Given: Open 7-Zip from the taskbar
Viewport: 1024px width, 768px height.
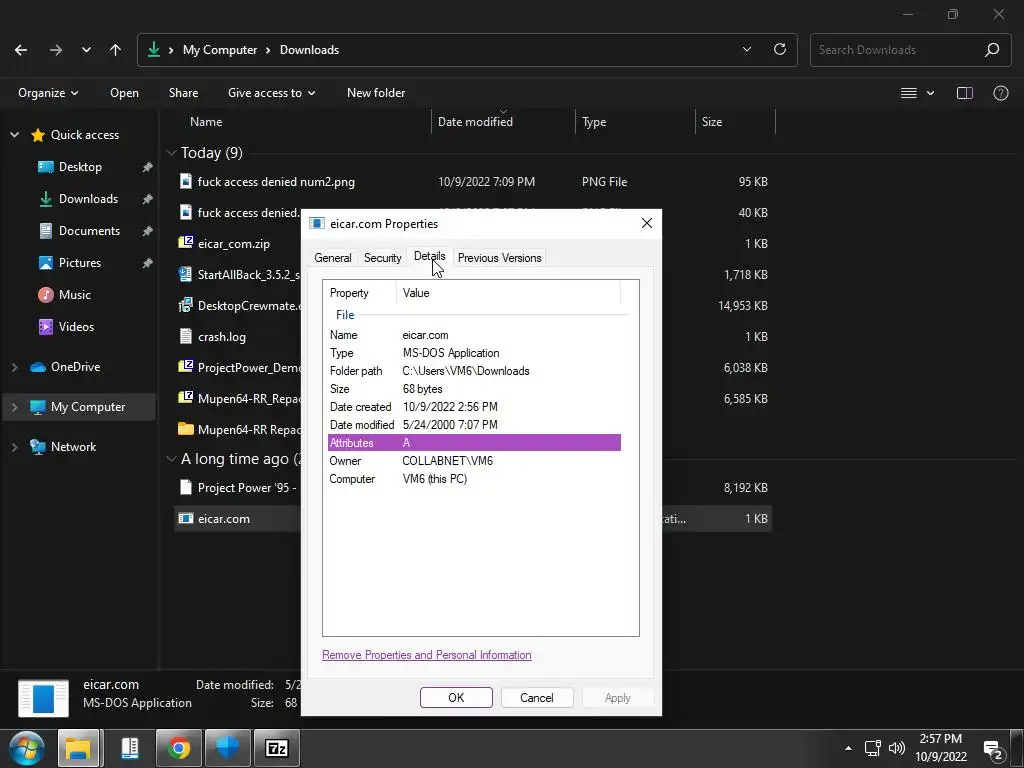Looking at the screenshot, I should click(x=276, y=748).
